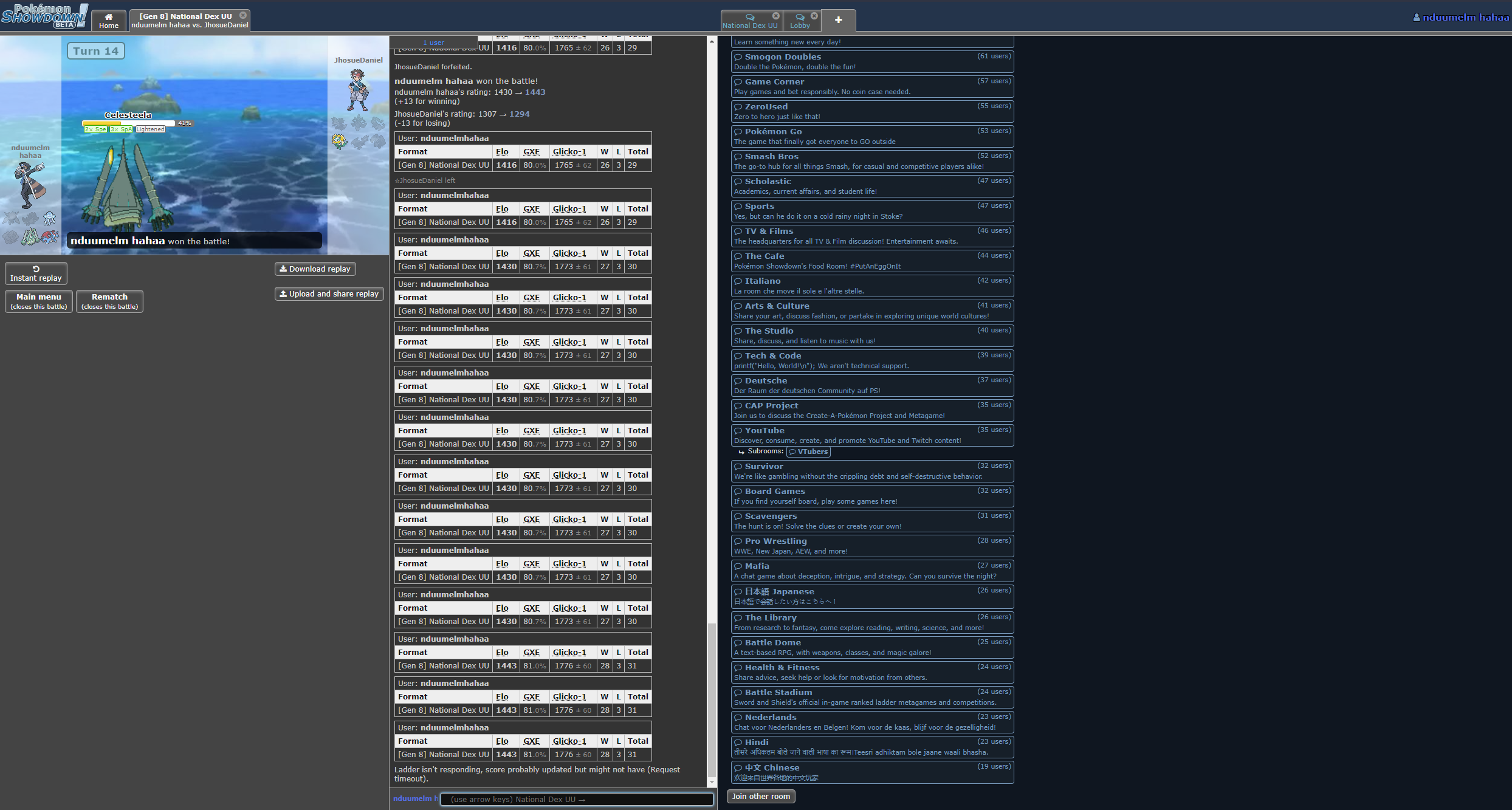Click the yellow flower Pokémon icon in opponent team
The width and height of the screenshot is (1512, 810).
pyautogui.click(x=339, y=142)
